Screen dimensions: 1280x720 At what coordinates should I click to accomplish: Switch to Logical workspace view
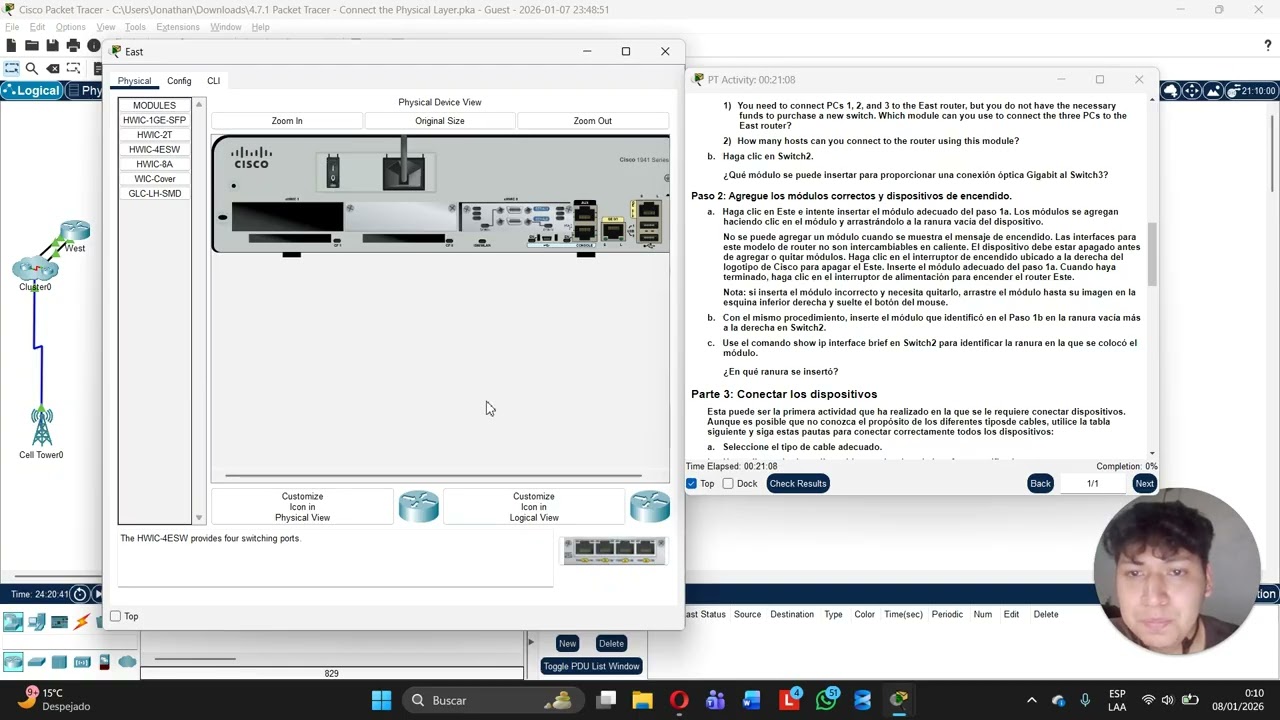[x=31, y=90]
